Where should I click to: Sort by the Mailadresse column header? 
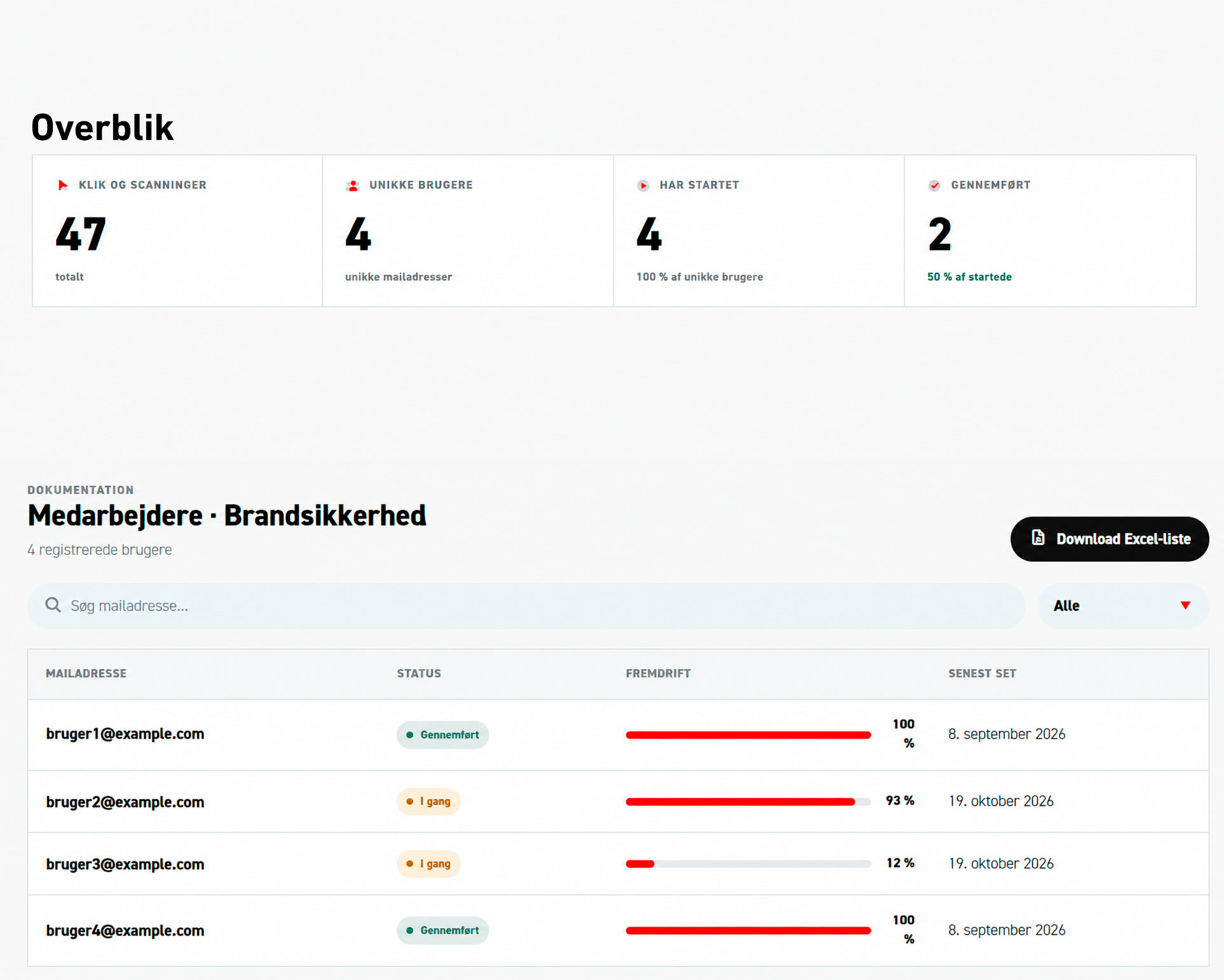pyautogui.click(x=86, y=673)
